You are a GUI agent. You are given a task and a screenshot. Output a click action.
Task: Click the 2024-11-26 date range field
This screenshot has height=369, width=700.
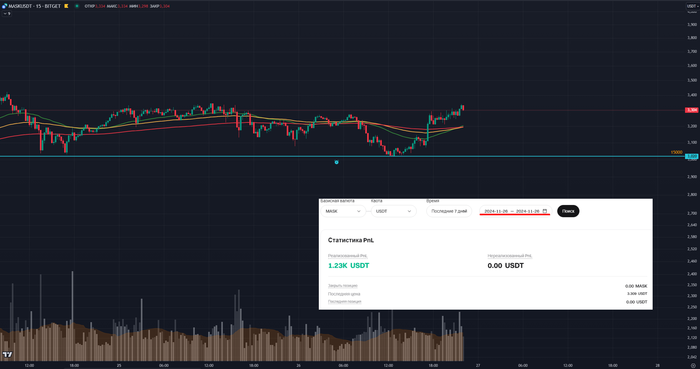pyautogui.click(x=515, y=211)
